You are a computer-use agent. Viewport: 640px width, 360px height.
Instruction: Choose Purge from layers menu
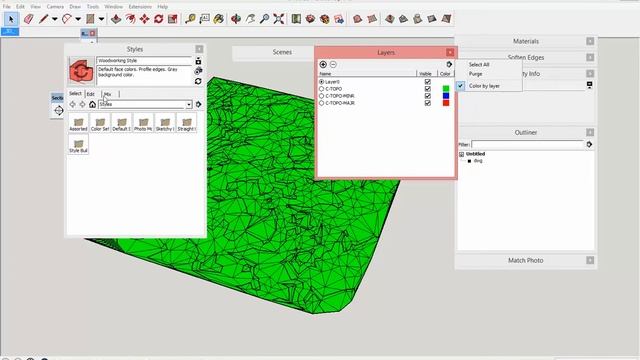[476, 74]
